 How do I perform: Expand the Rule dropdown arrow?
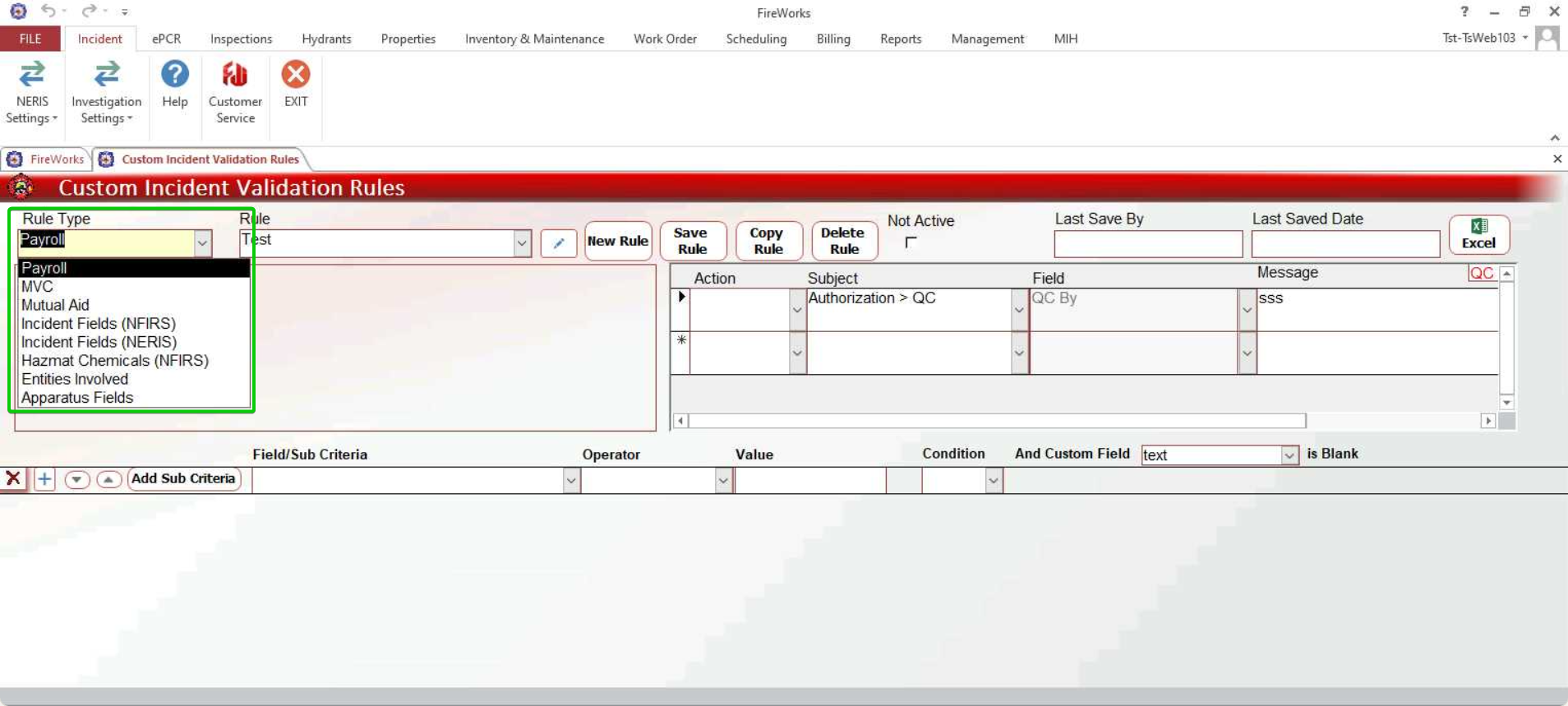[x=522, y=243]
